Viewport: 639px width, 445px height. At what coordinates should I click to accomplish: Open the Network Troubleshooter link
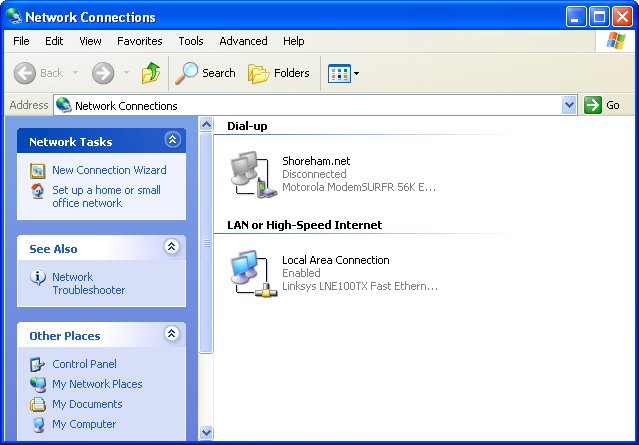(88, 284)
